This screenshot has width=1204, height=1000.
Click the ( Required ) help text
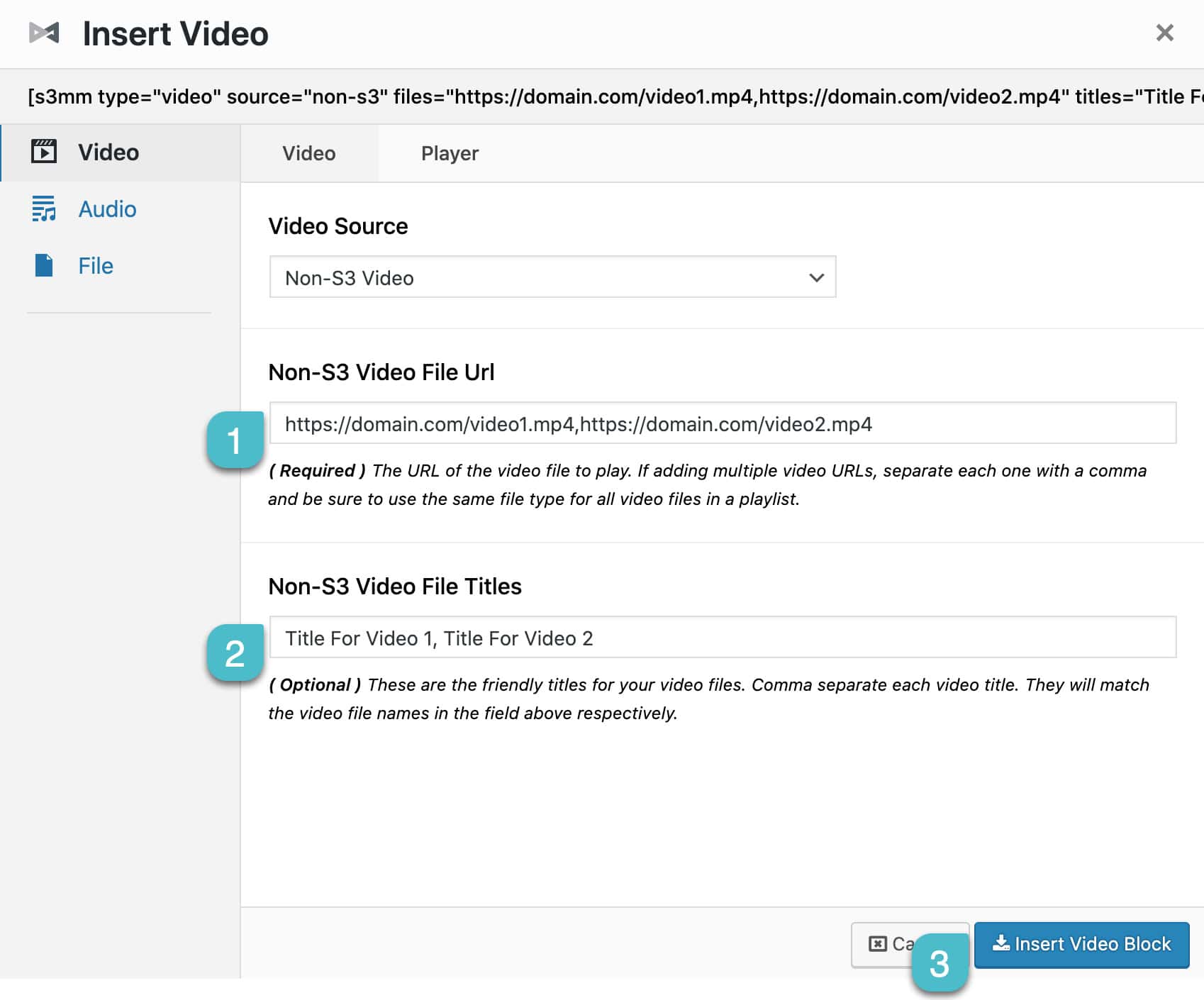[x=708, y=484]
